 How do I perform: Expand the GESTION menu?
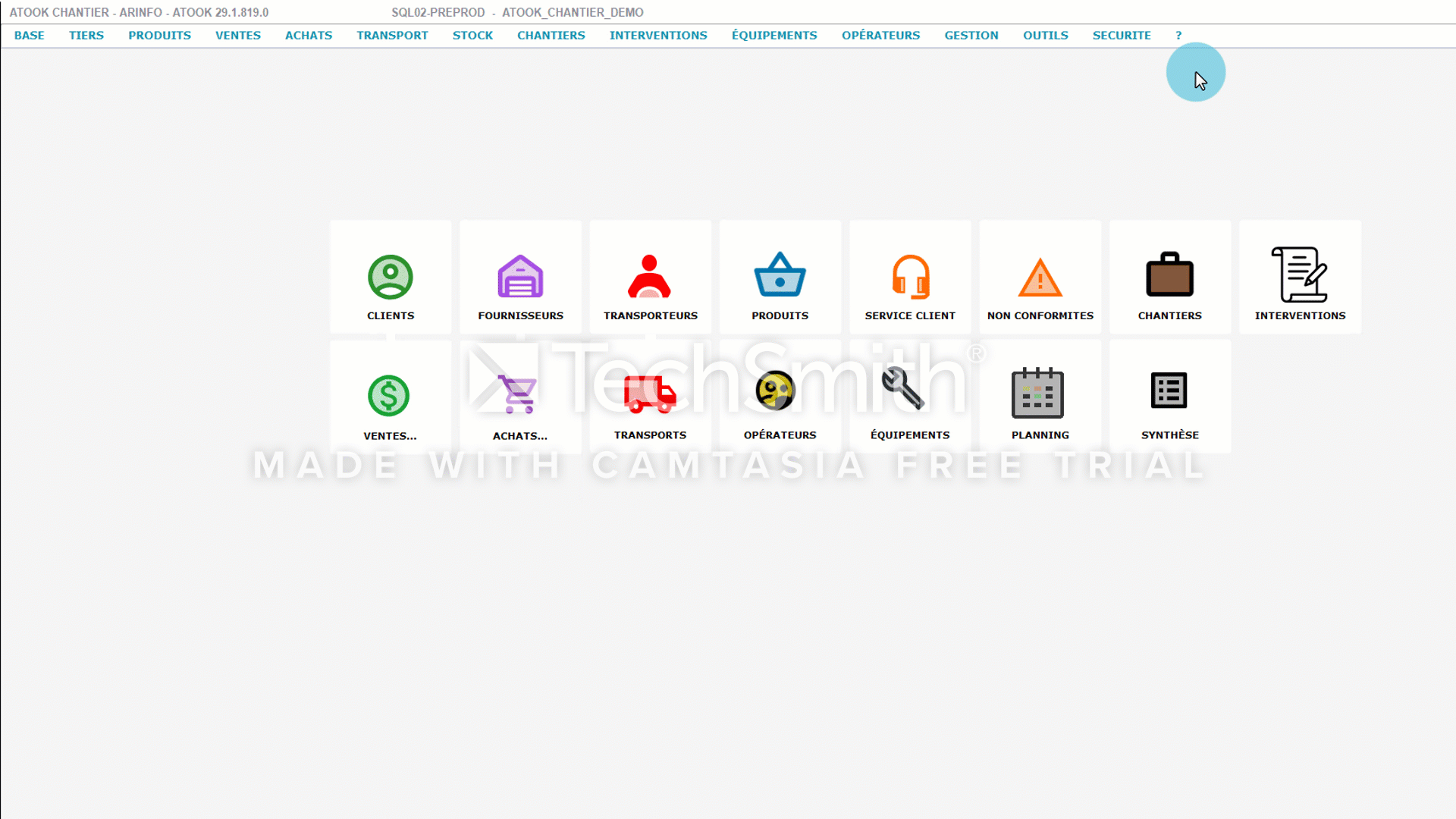coord(971,36)
